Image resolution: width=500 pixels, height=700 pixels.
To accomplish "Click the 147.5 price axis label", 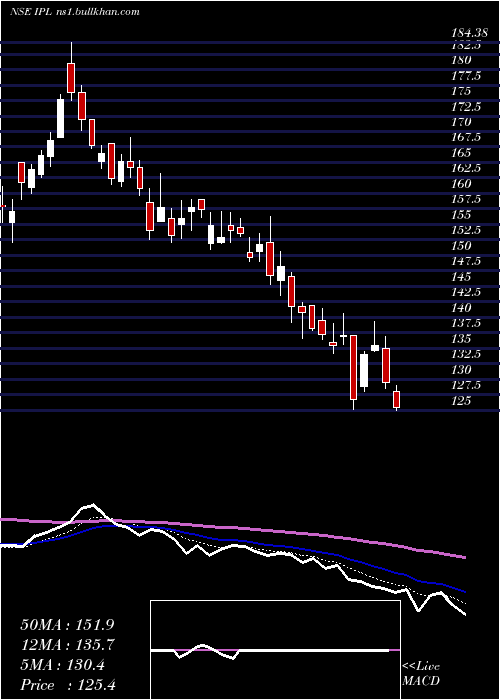I will (467, 261).
